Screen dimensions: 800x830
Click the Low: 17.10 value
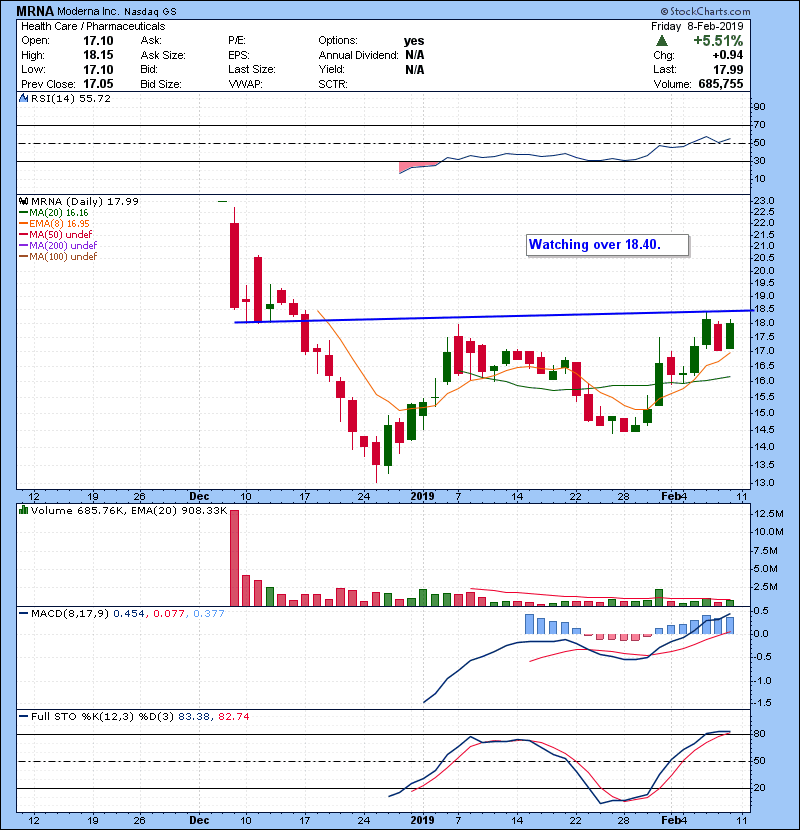(98, 69)
